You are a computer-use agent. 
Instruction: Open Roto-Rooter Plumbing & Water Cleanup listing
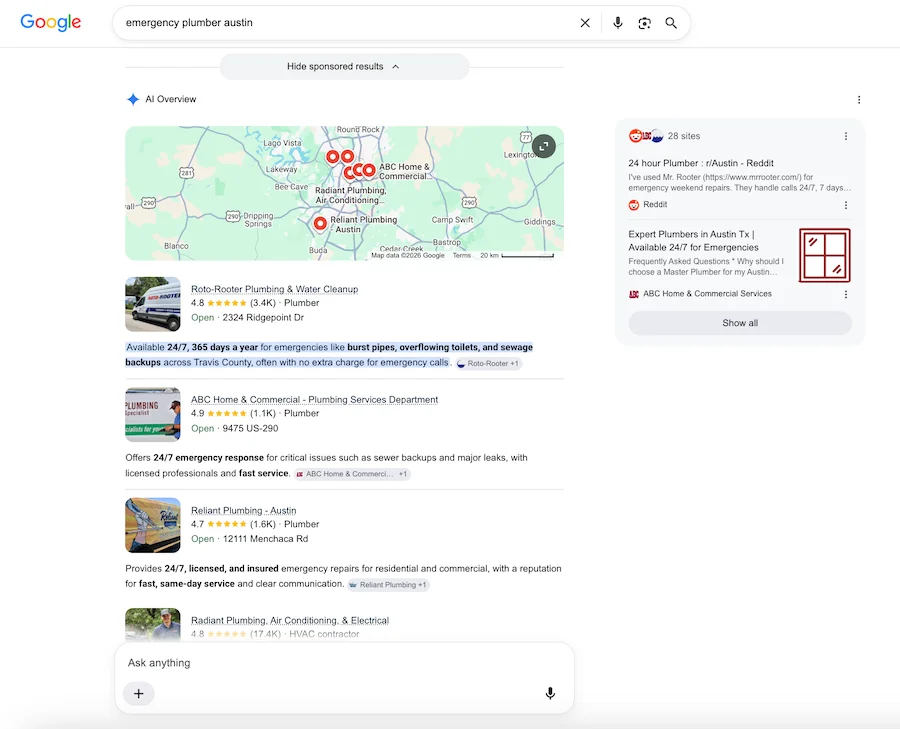[x=274, y=289]
